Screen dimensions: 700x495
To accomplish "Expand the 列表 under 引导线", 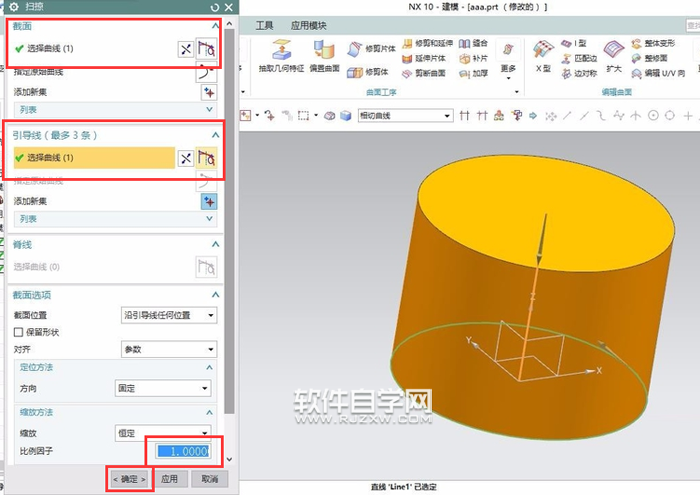I will coord(116,219).
